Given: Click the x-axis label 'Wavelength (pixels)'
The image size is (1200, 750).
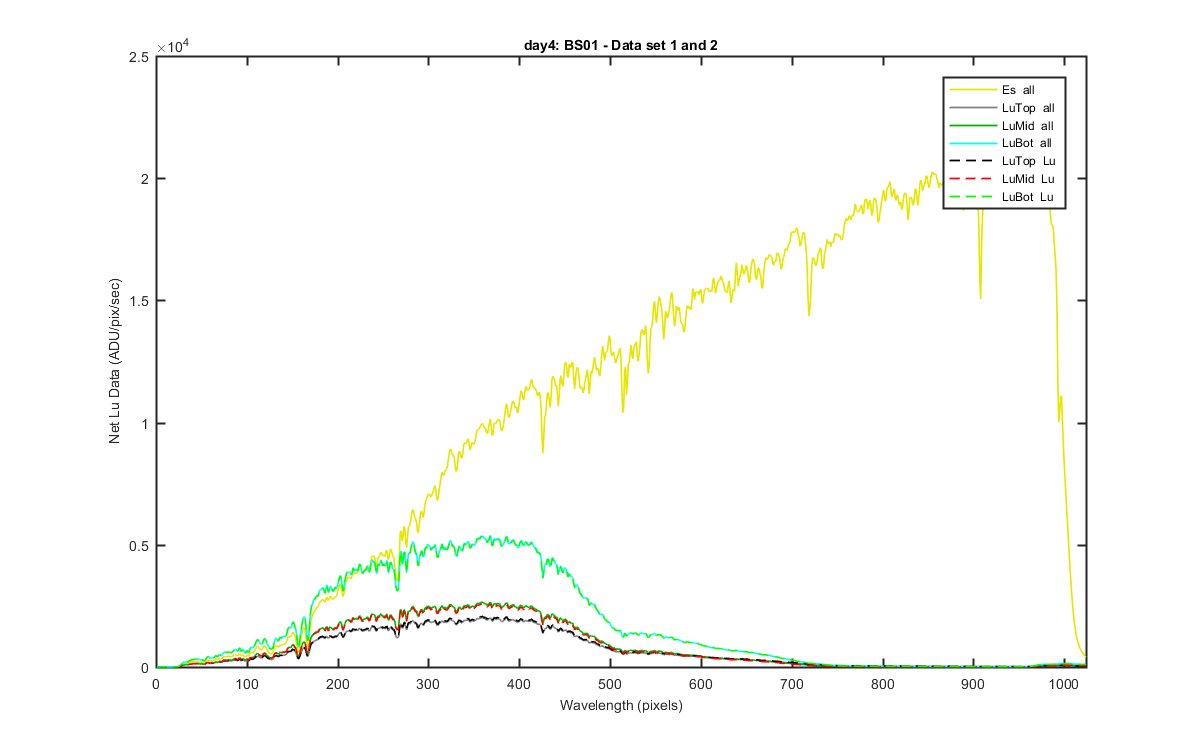Looking at the screenshot, I should 620,705.
